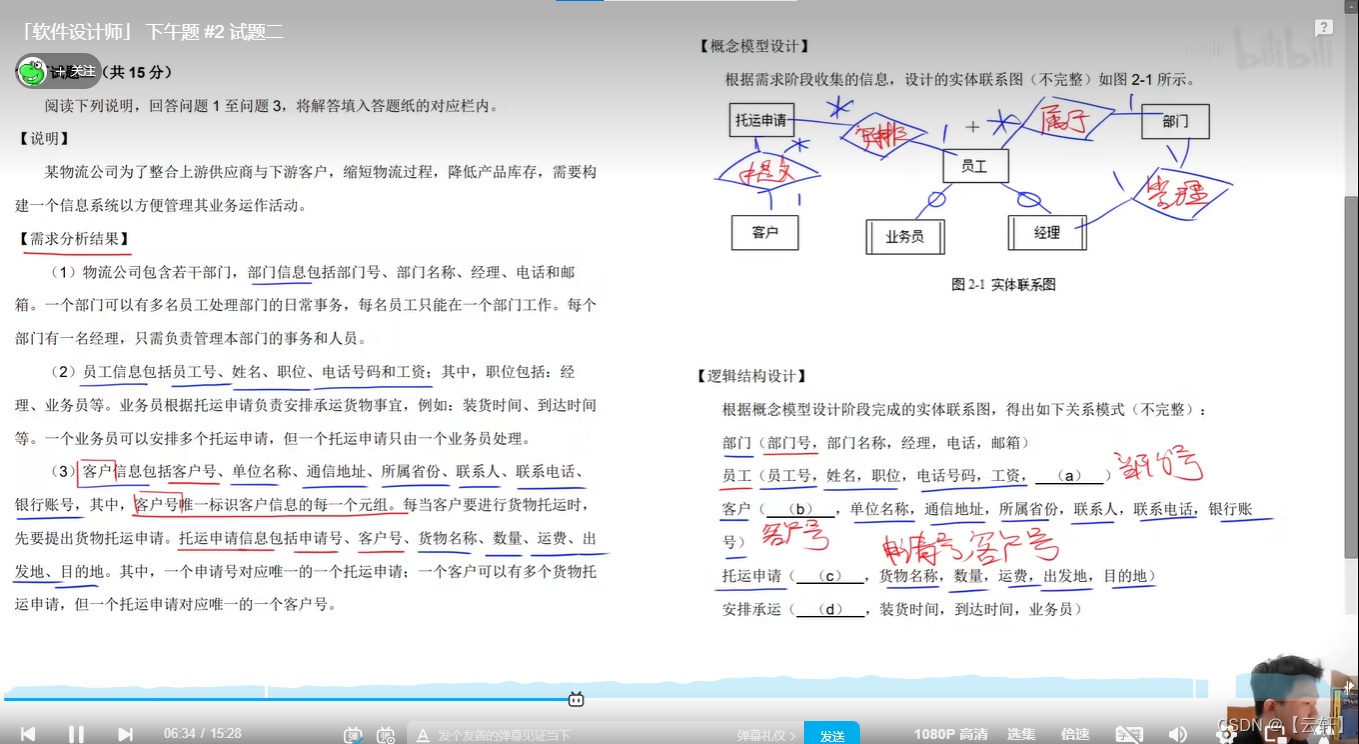This screenshot has width=1359, height=744.
Task: Open danmaku font style 'A' icon
Action: (x=423, y=735)
